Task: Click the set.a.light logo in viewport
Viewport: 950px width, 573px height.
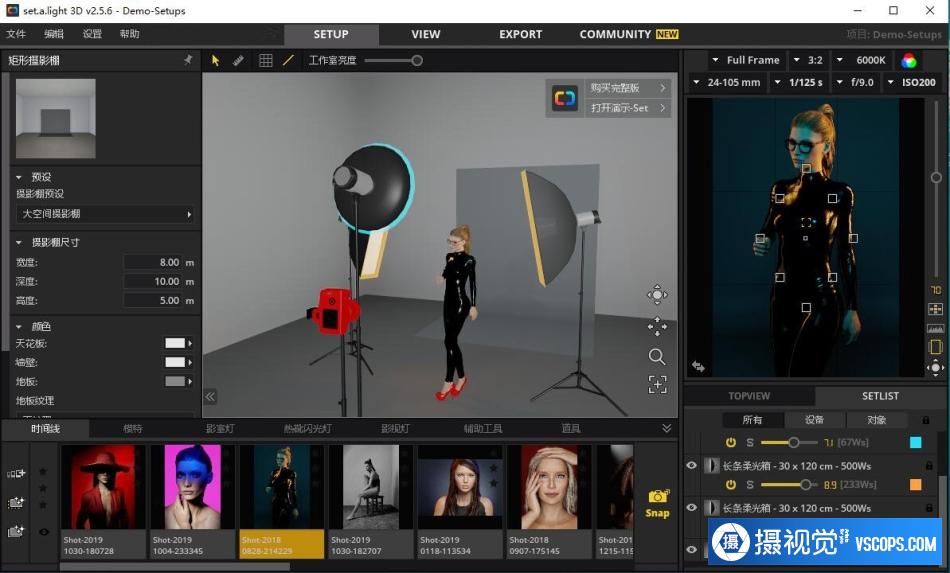Action: (565, 98)
